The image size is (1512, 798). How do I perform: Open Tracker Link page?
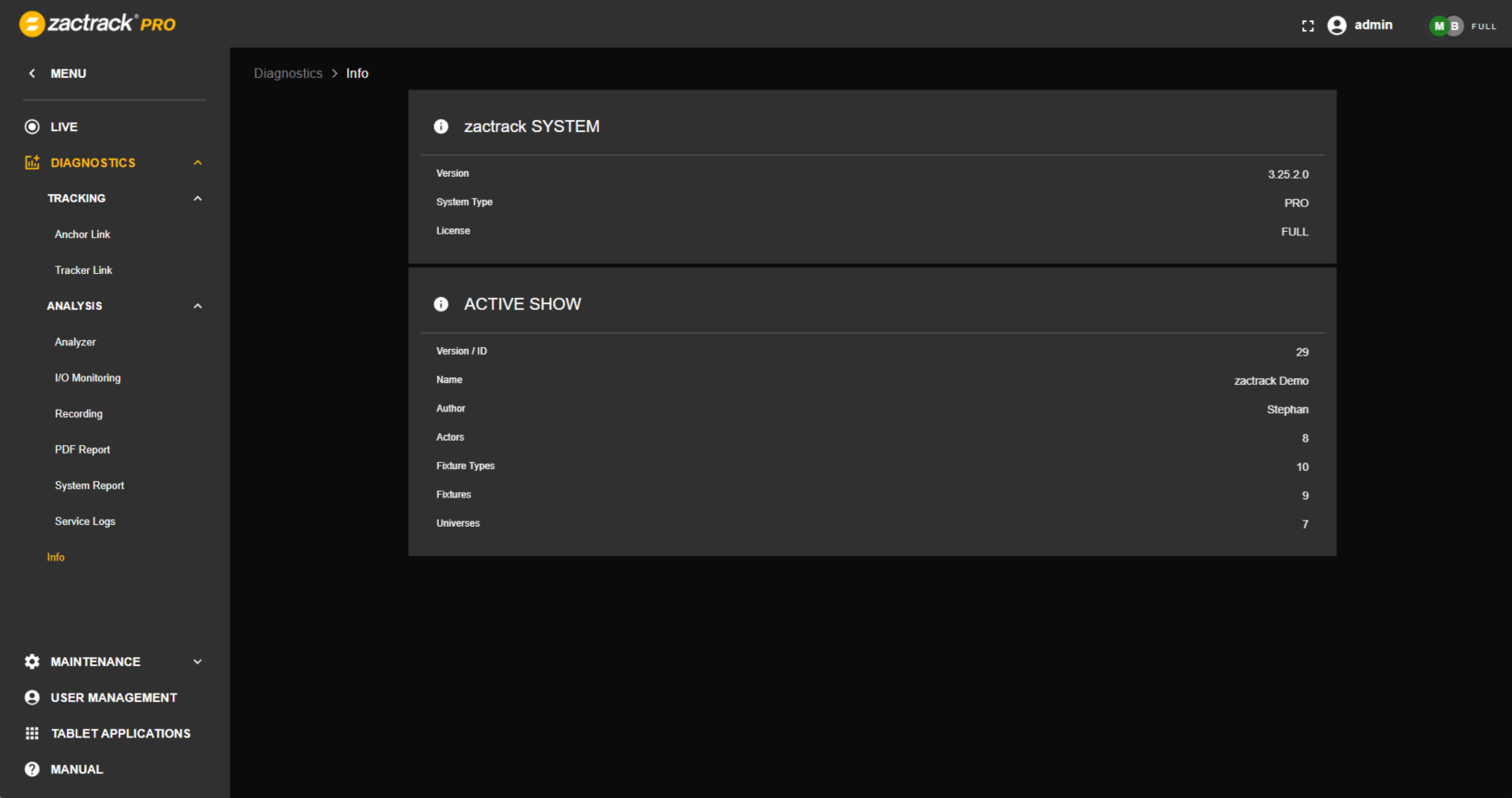pos(83,270)
